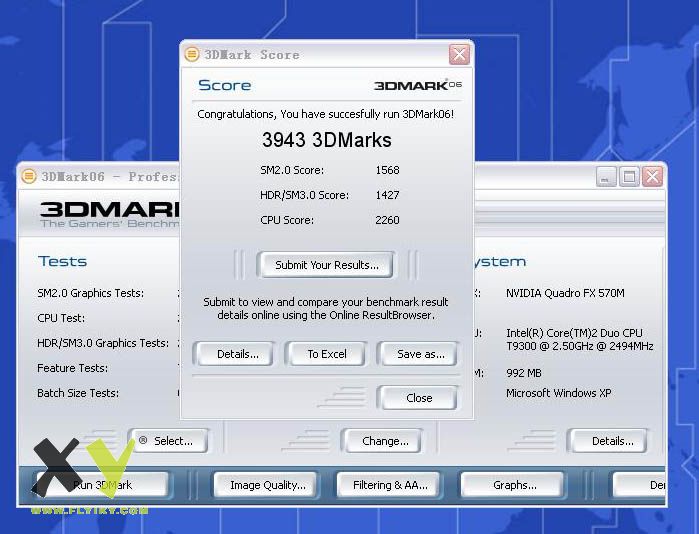699x534 pixels.
Task: Click Intel(R) Core(TM)2 Duo CPU text
Action: click(x=574, y=333)
